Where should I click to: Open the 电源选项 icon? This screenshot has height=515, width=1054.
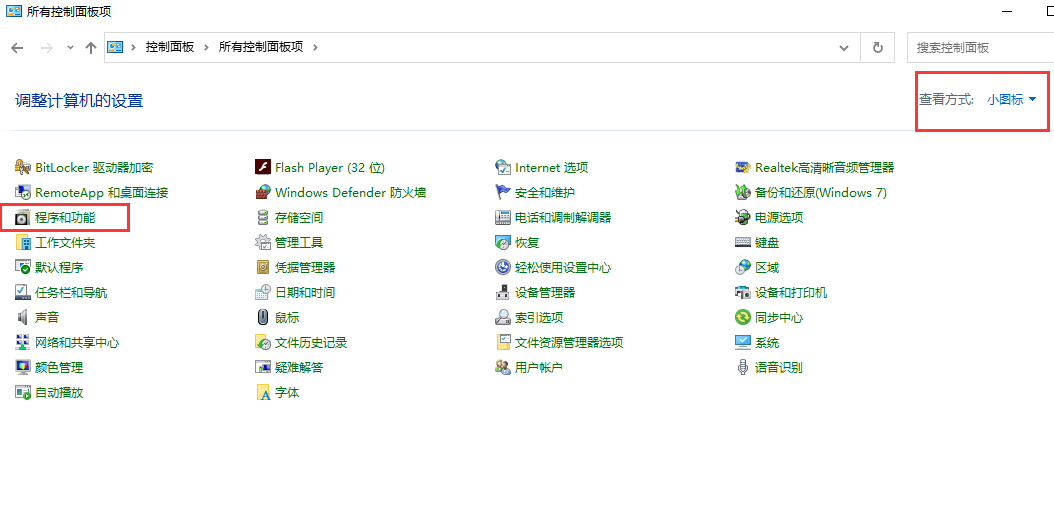click(743, 218)
